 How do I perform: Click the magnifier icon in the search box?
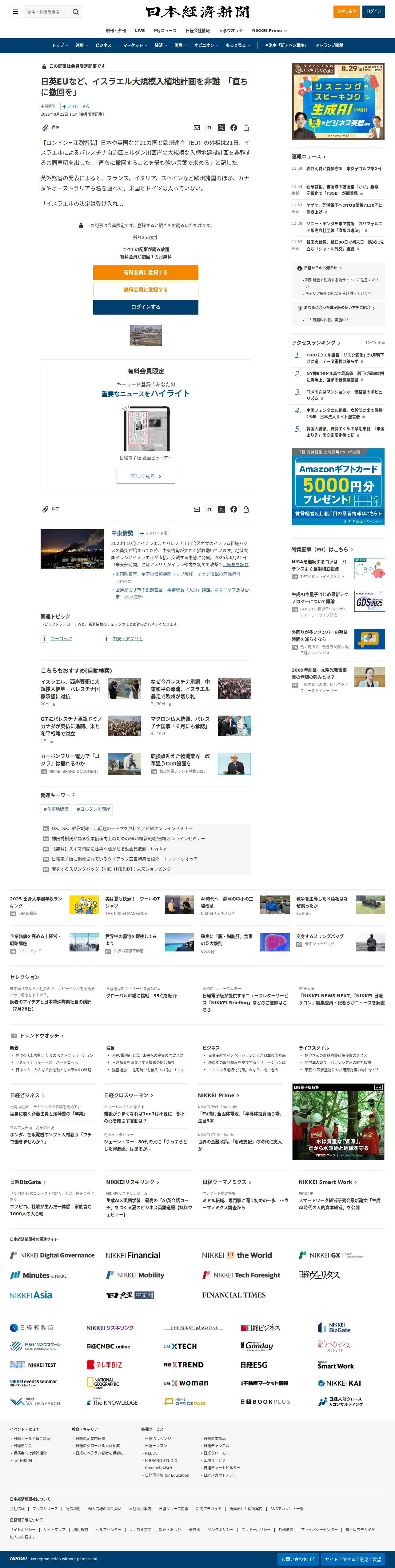coord(75,12)
